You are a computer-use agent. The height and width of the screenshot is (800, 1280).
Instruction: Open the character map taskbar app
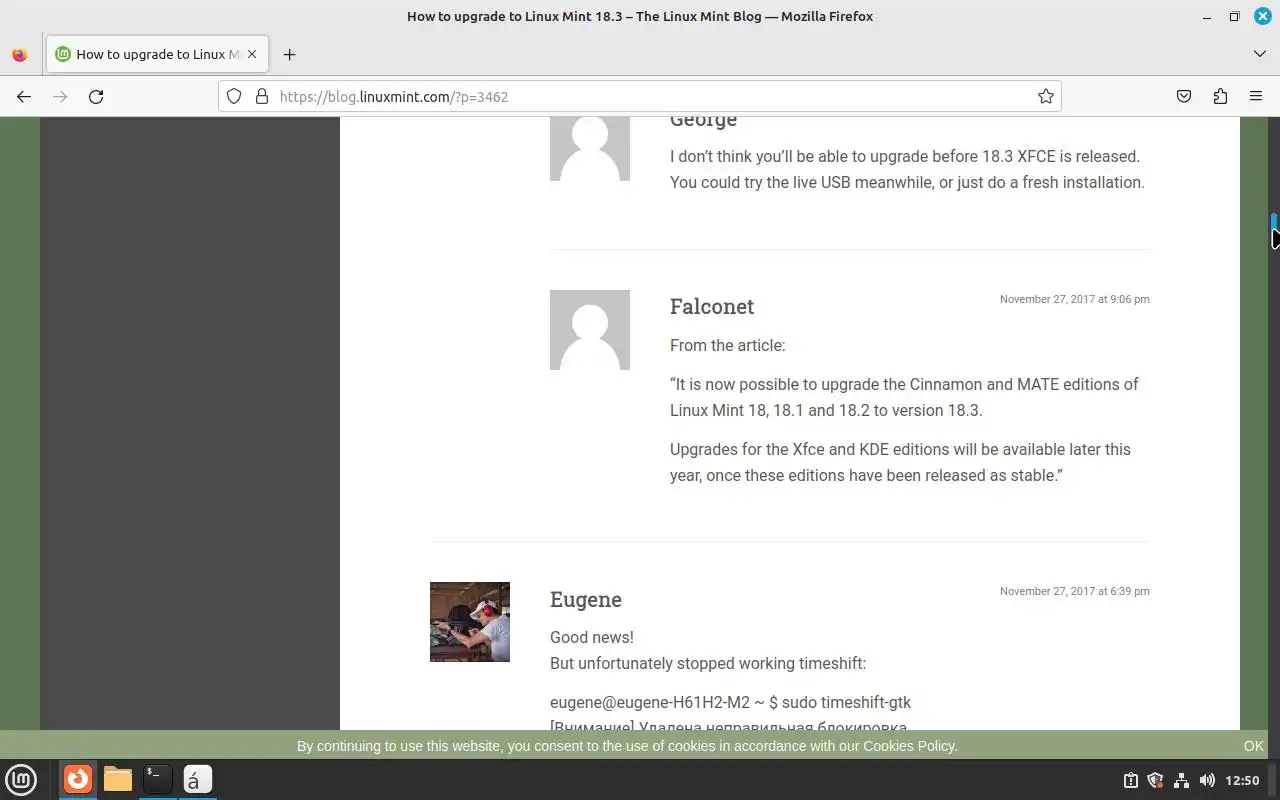(198, 779)
